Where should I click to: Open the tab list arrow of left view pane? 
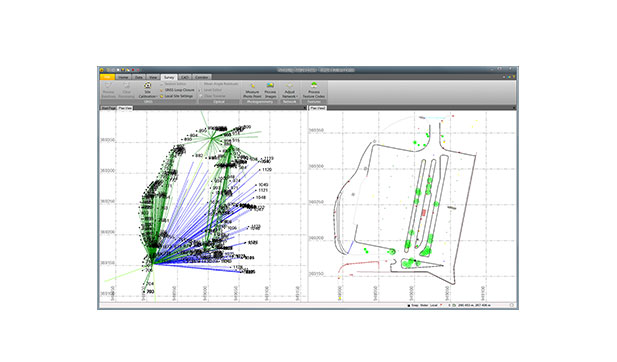click(304, 108)
